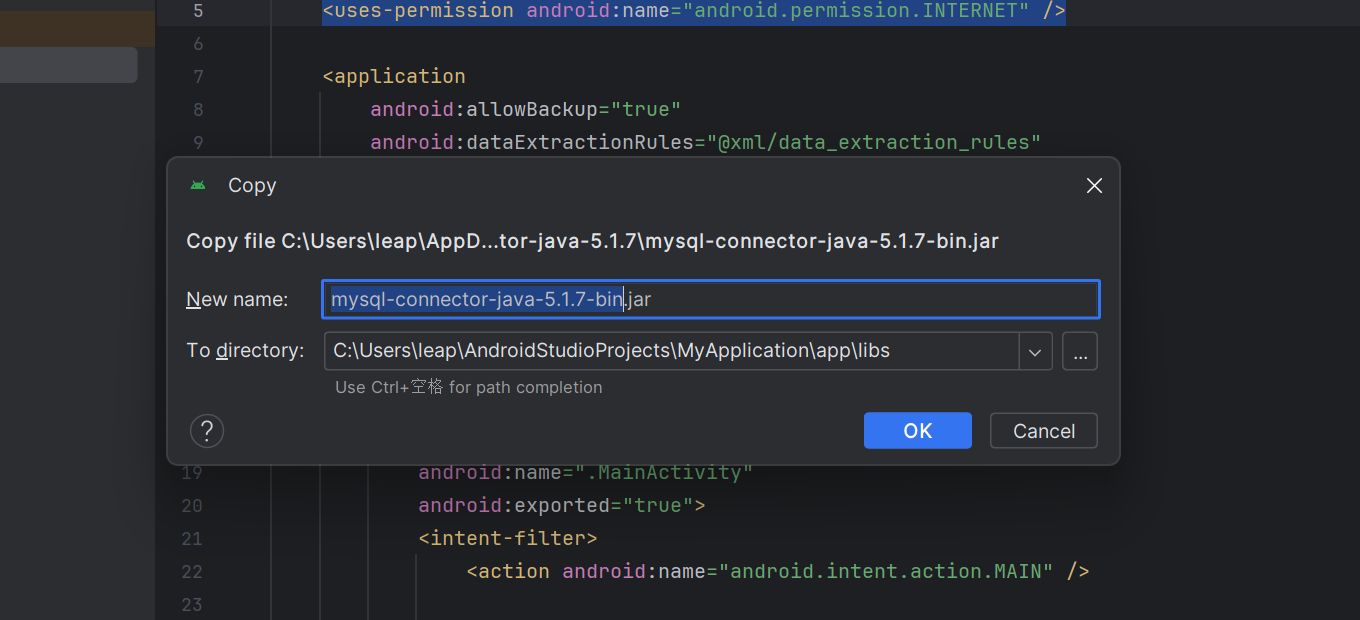Click the <application tag line
The image size is (1360, 620).
(x=394, y=76)
